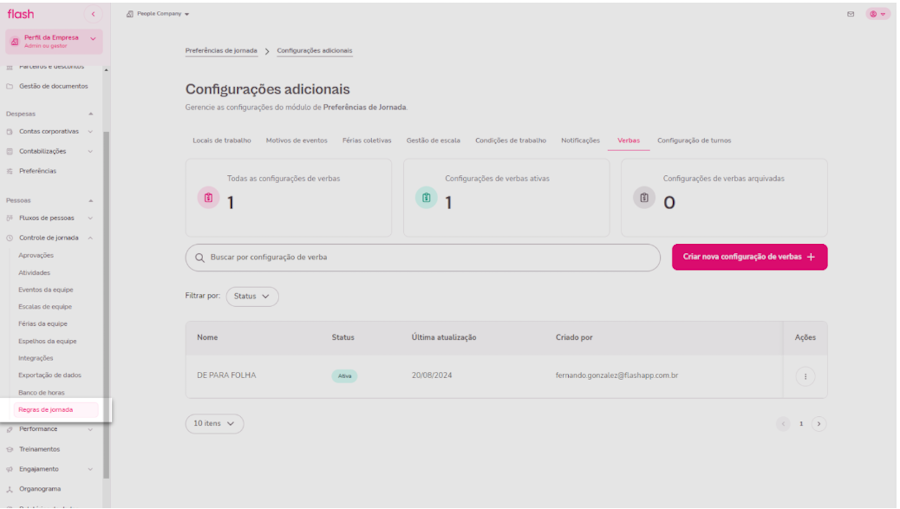Open Banco de horas in sidebar
The image size is (900, 509).
coord(41,393)
